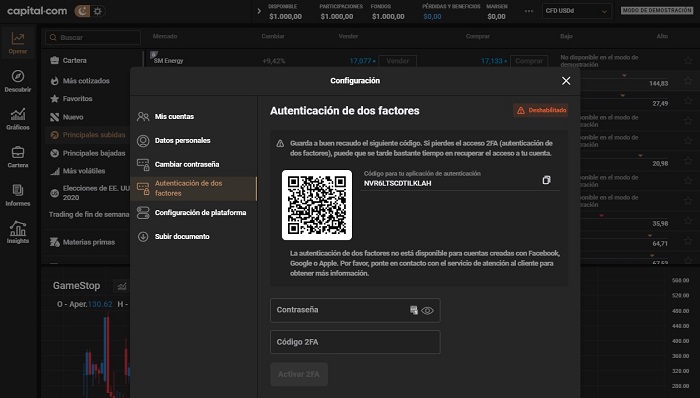Open the Descubrir compass section
Screen dimensions: 700x398
[x=18, y=81]
